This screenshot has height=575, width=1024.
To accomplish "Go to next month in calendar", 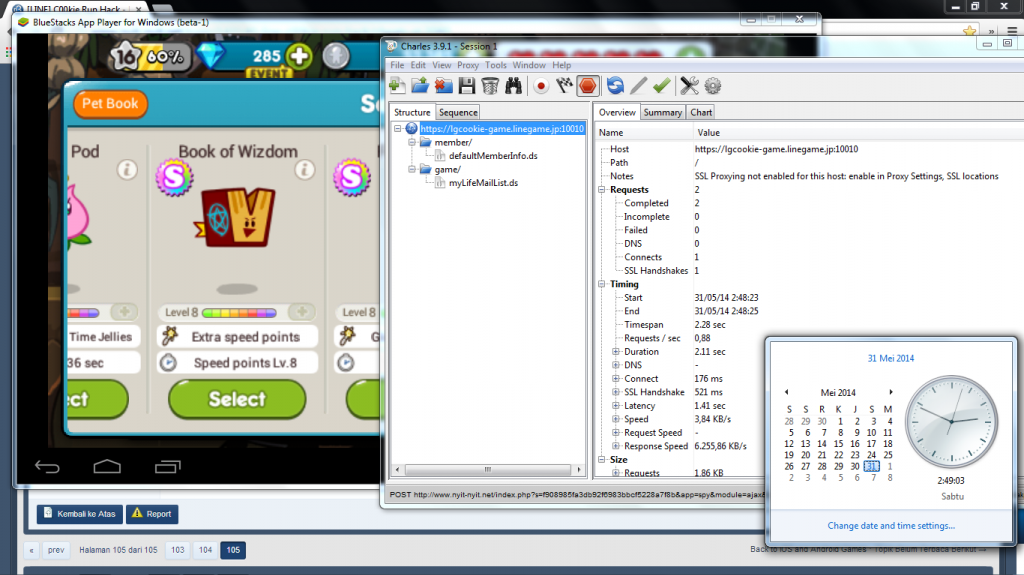I will (x=890, y=392).
